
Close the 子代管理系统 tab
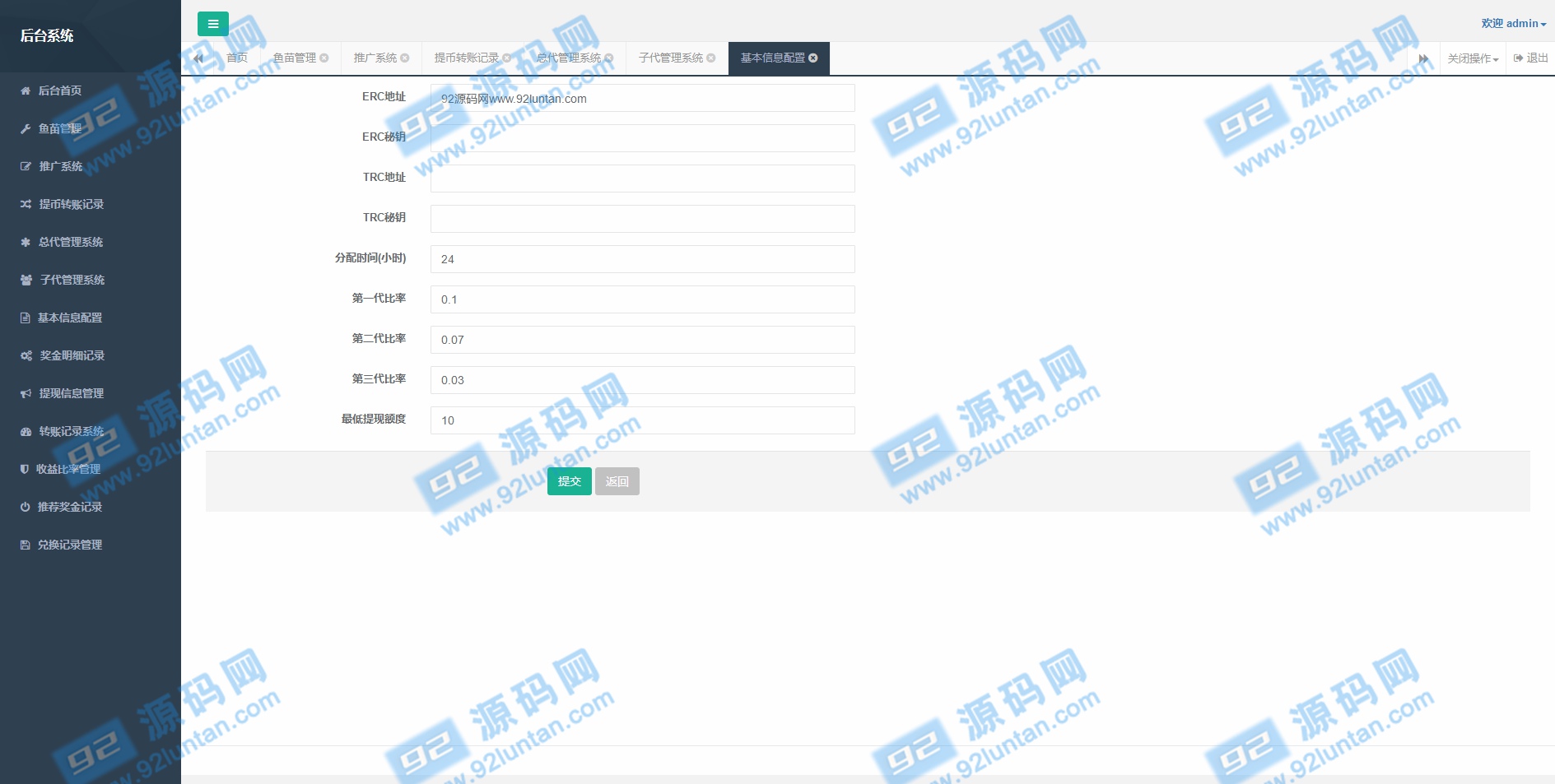[711, 58]
